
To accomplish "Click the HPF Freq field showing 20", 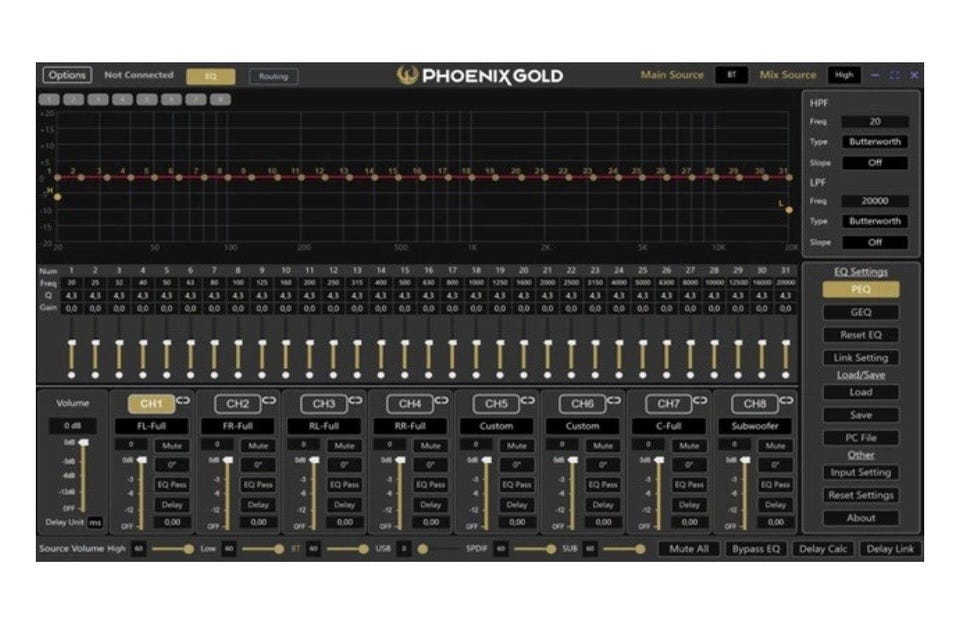I will click(875, 122).
